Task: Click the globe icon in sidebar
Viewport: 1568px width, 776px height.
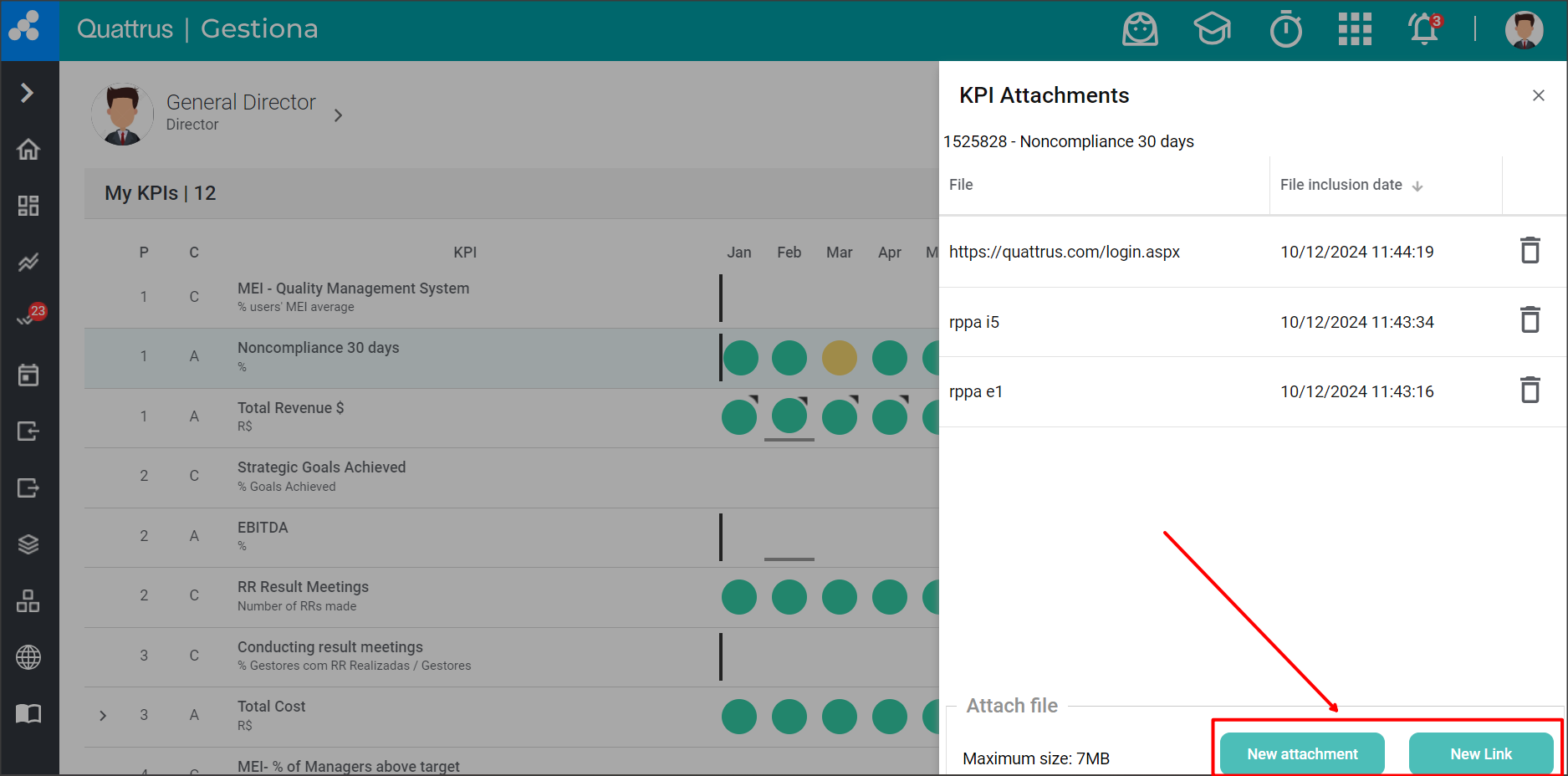Action: (28, 657)
